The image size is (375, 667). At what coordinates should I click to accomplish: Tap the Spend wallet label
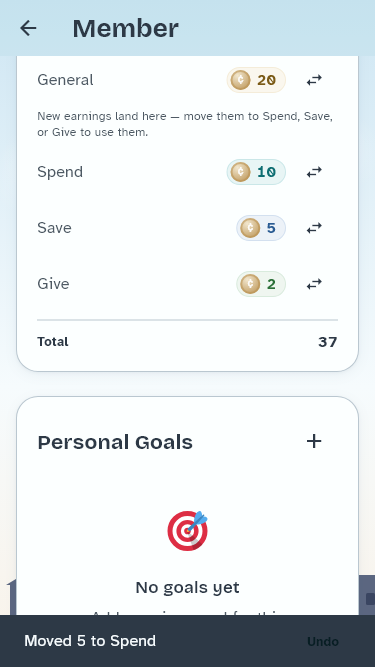[x=60, y=172]
